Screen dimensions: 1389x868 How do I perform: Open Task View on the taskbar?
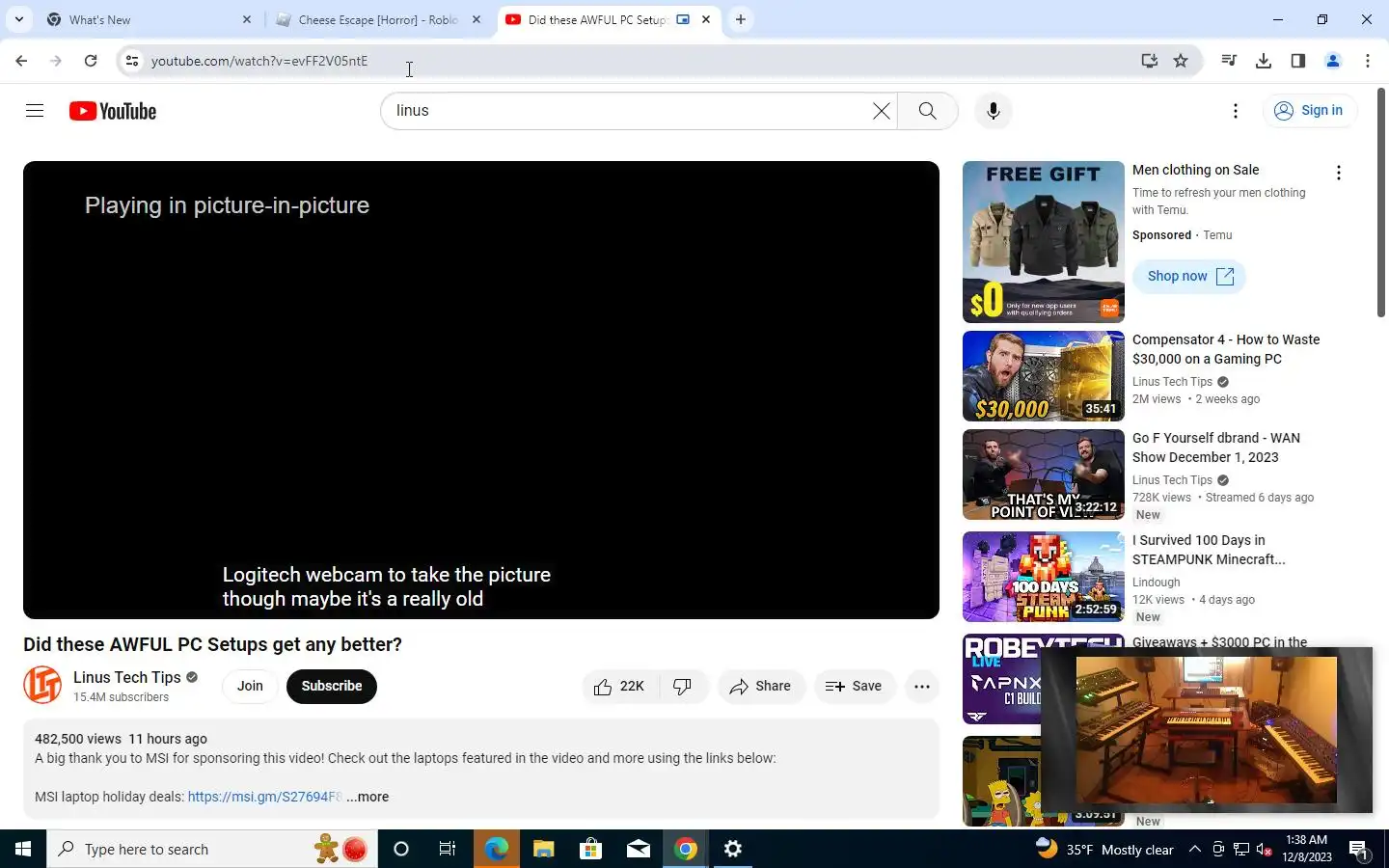tap(448, 849)
